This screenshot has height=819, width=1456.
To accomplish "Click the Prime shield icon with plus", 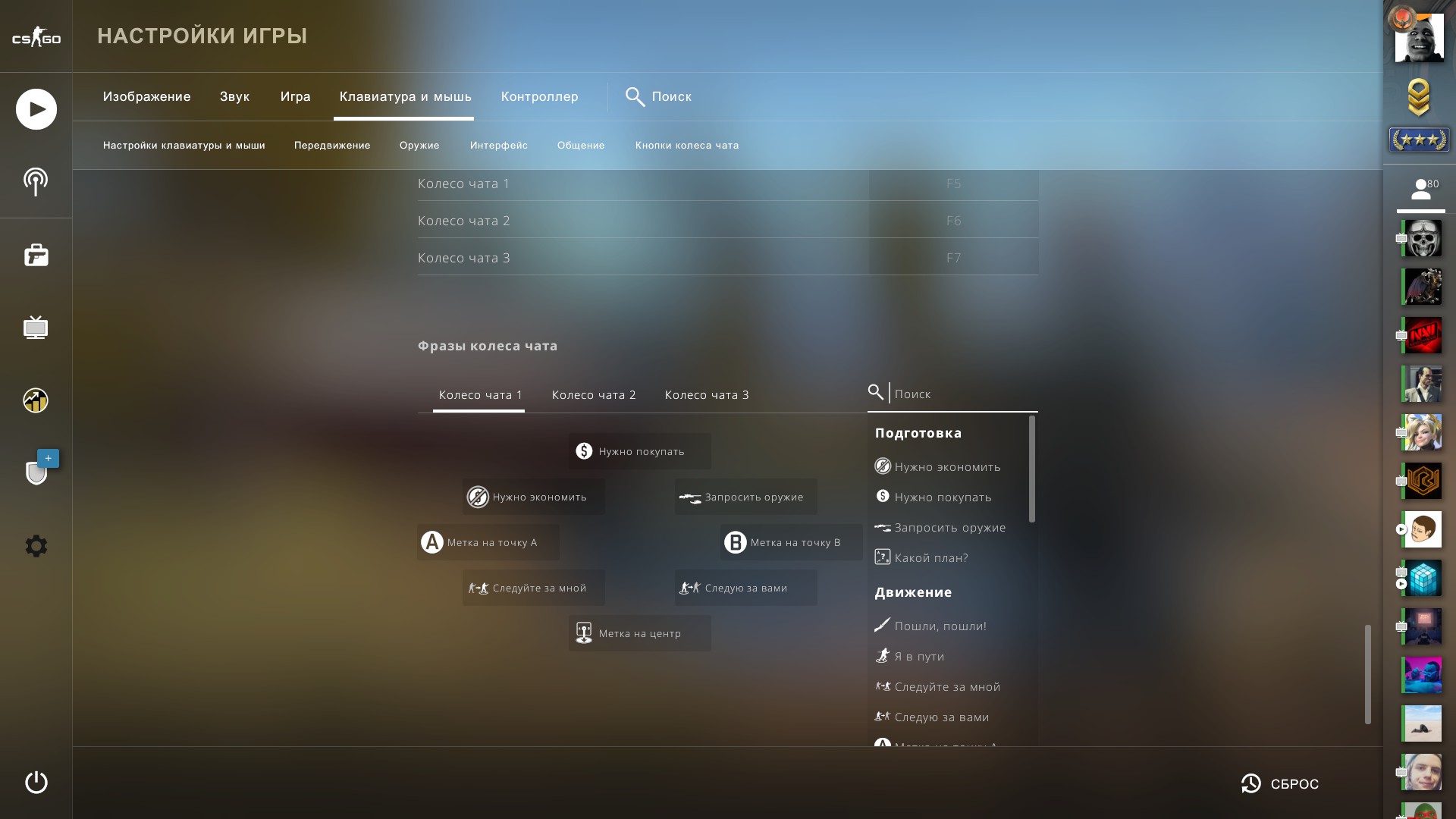I will point(37,470).
